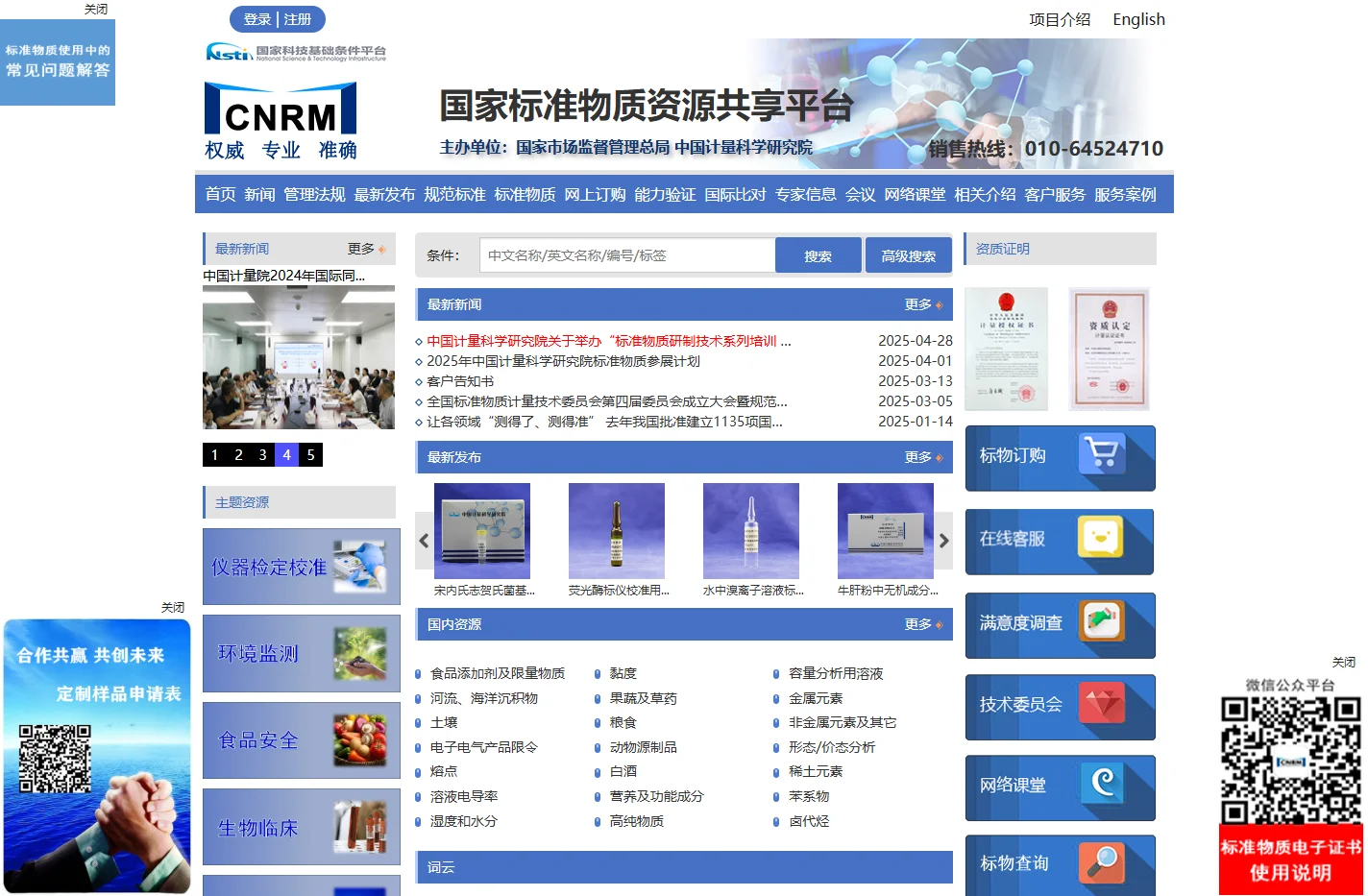Go to next item in 最新发布 carousel
Screen dimensions: 1368x896
(x=943, y=541)
